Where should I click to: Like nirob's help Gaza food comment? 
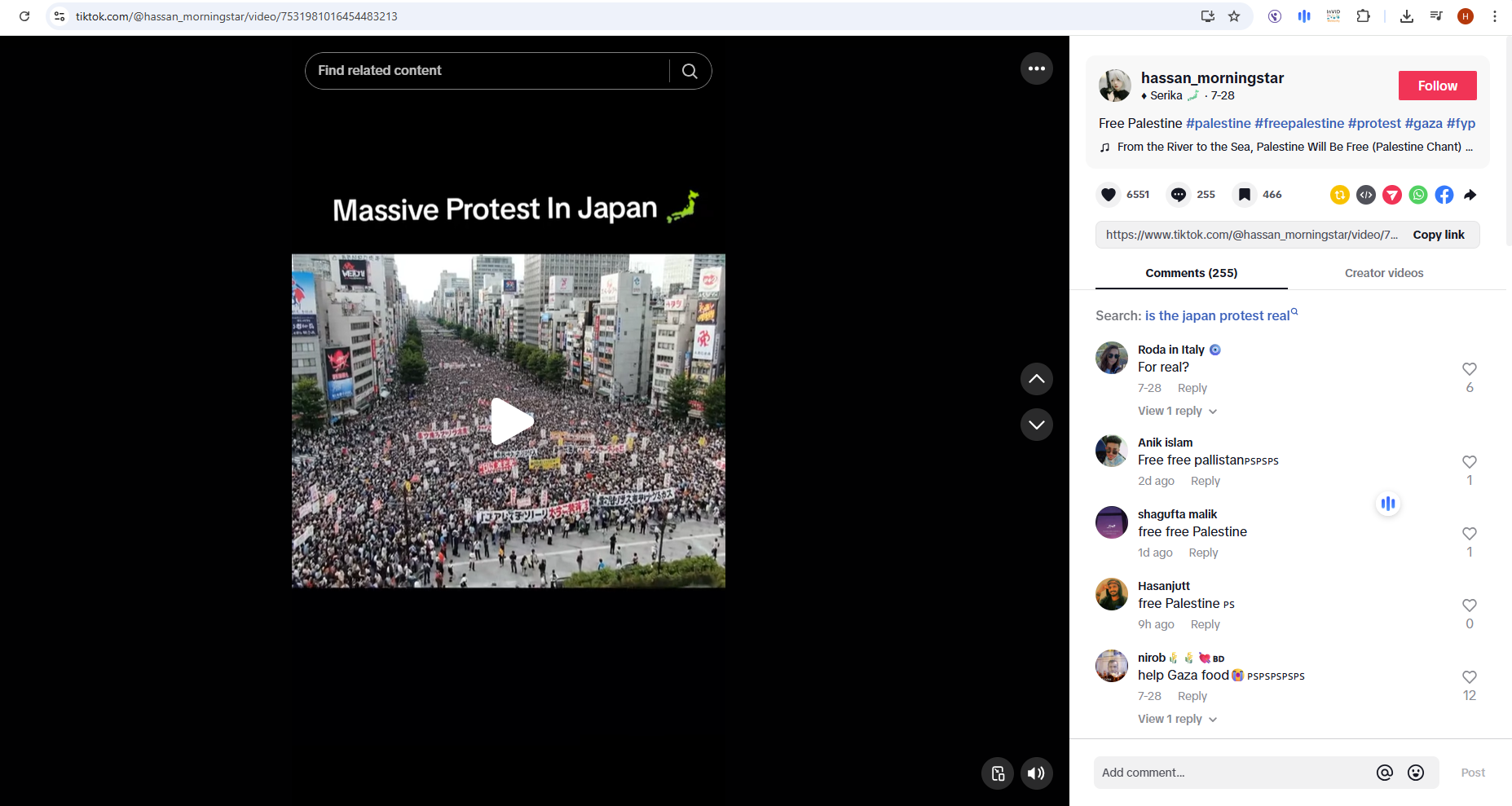click(x=1469, y=677)
